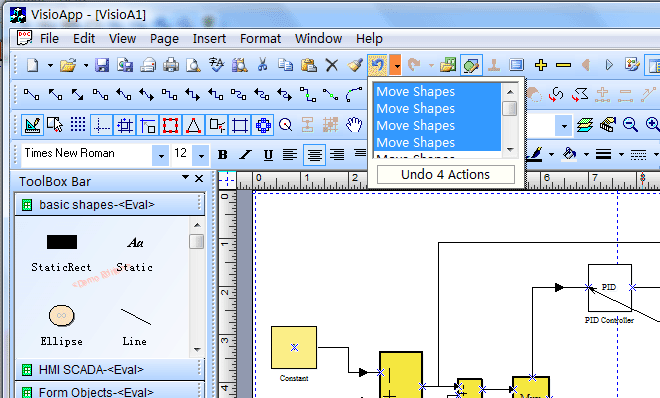Open the font name dropdown
660x398 pixels.
point(161,156)
